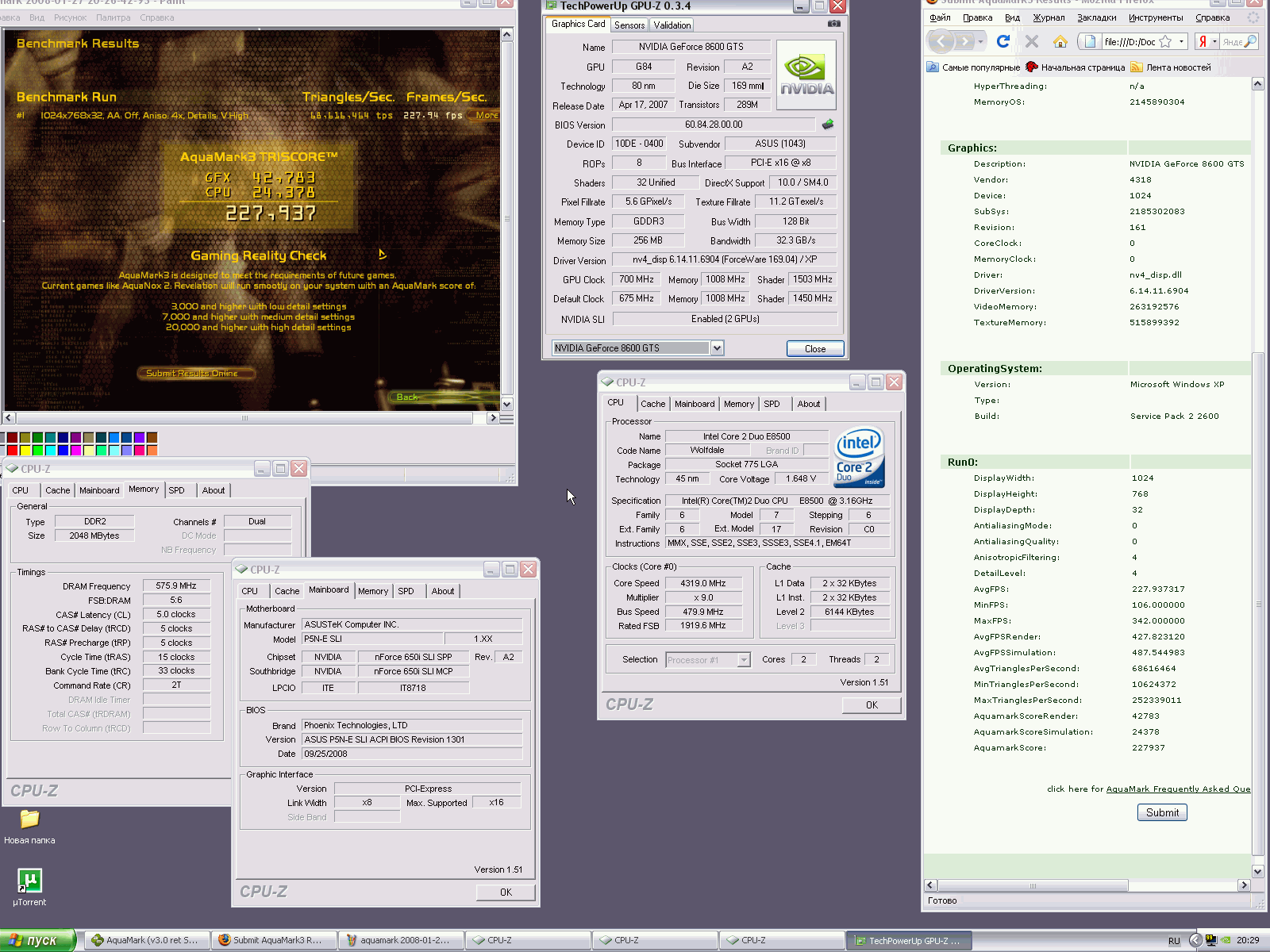Open Yandex search engine selector
The width and height of the screenshot is (1270, 952).
point(1207,41)
